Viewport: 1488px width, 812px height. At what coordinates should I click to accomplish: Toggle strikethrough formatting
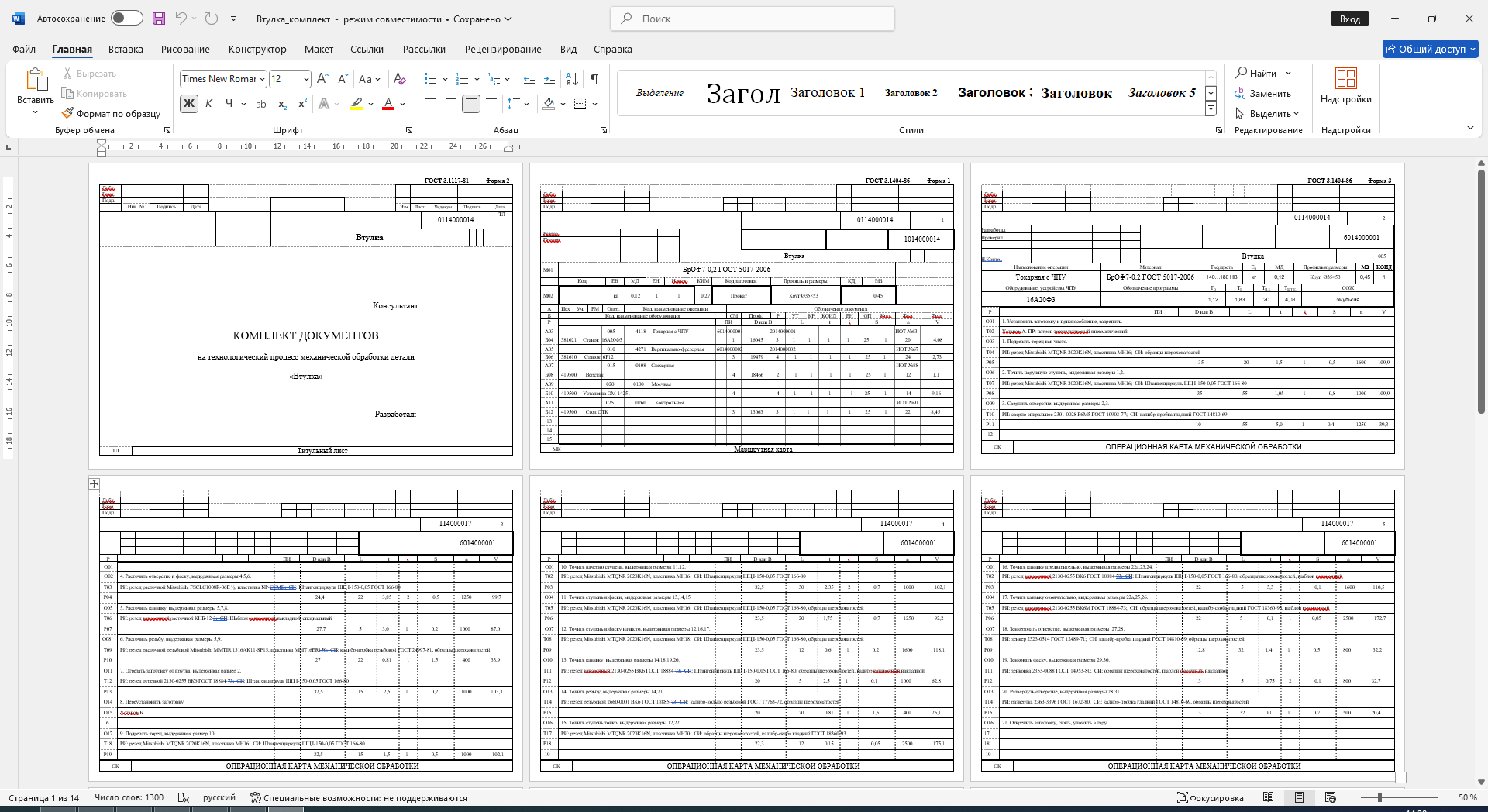click(x=261, y=104)
